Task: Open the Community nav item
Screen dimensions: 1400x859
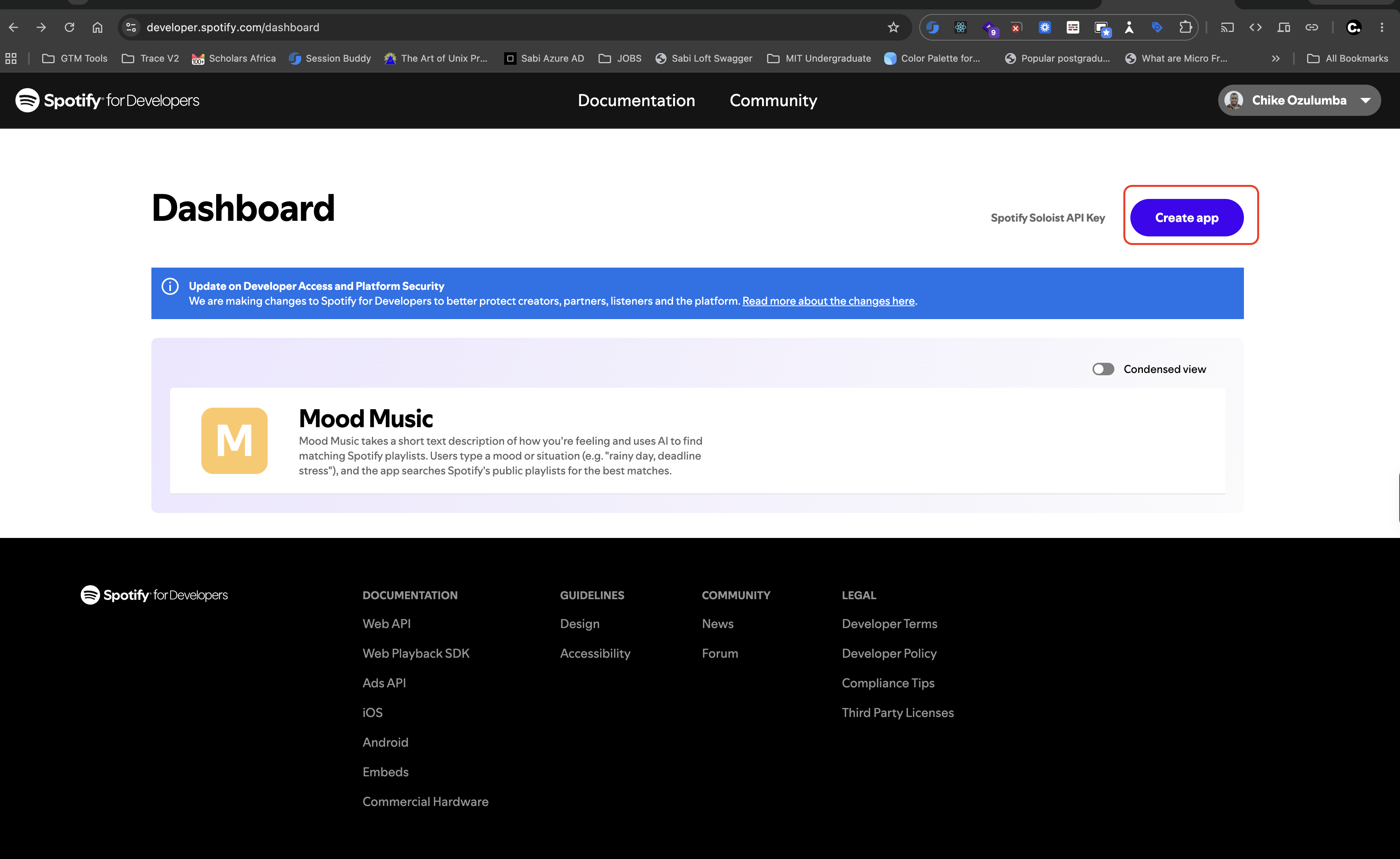Action: point(773,101)
